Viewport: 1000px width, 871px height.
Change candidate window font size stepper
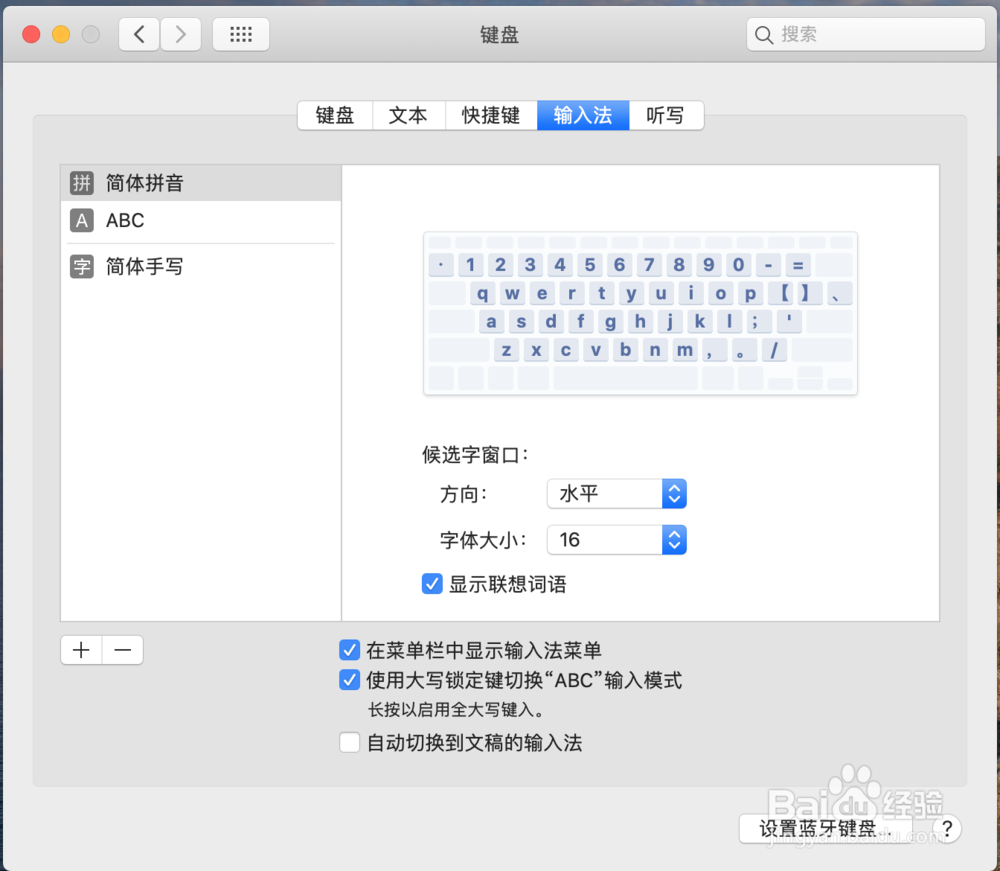(673, 540)
